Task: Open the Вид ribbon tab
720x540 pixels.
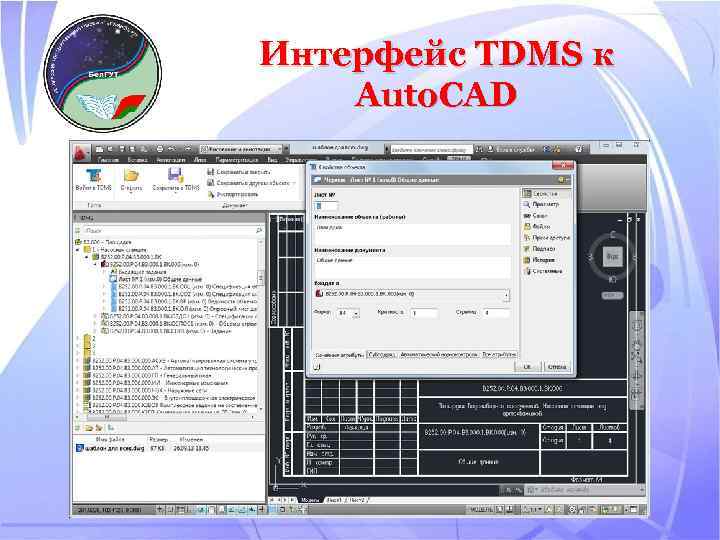Action: [x=272, y=160]
